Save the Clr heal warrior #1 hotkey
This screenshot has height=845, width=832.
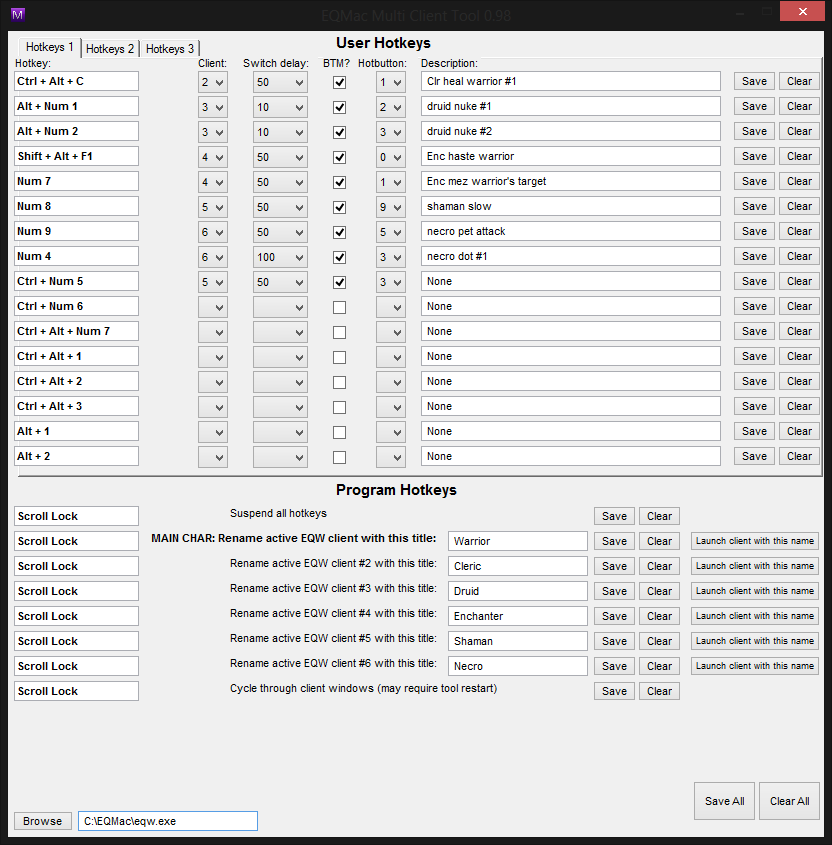point(754,81)
